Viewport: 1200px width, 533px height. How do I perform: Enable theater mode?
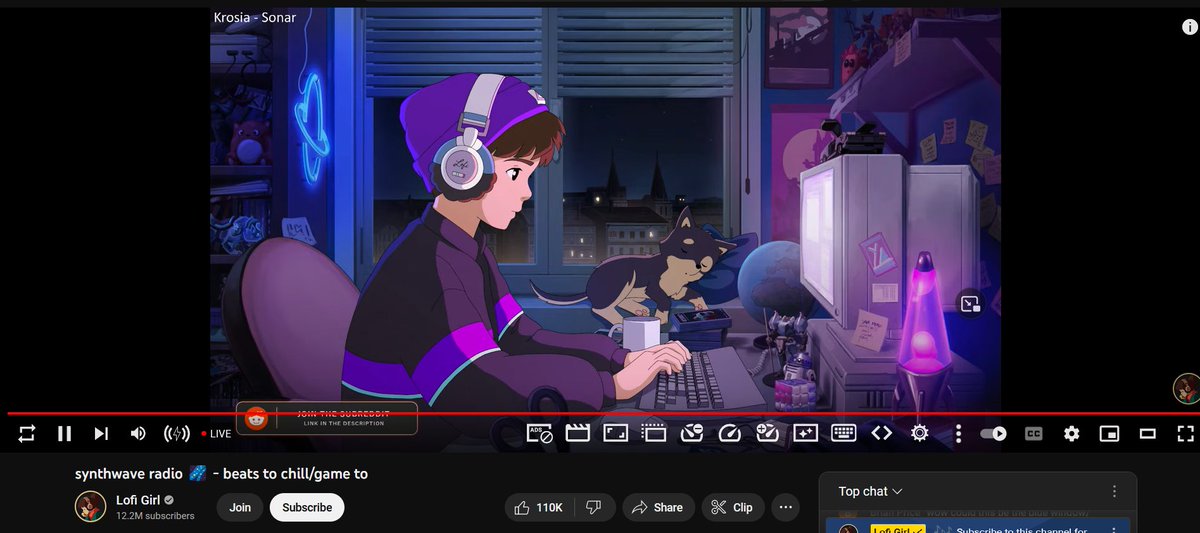click(1148, 433)
